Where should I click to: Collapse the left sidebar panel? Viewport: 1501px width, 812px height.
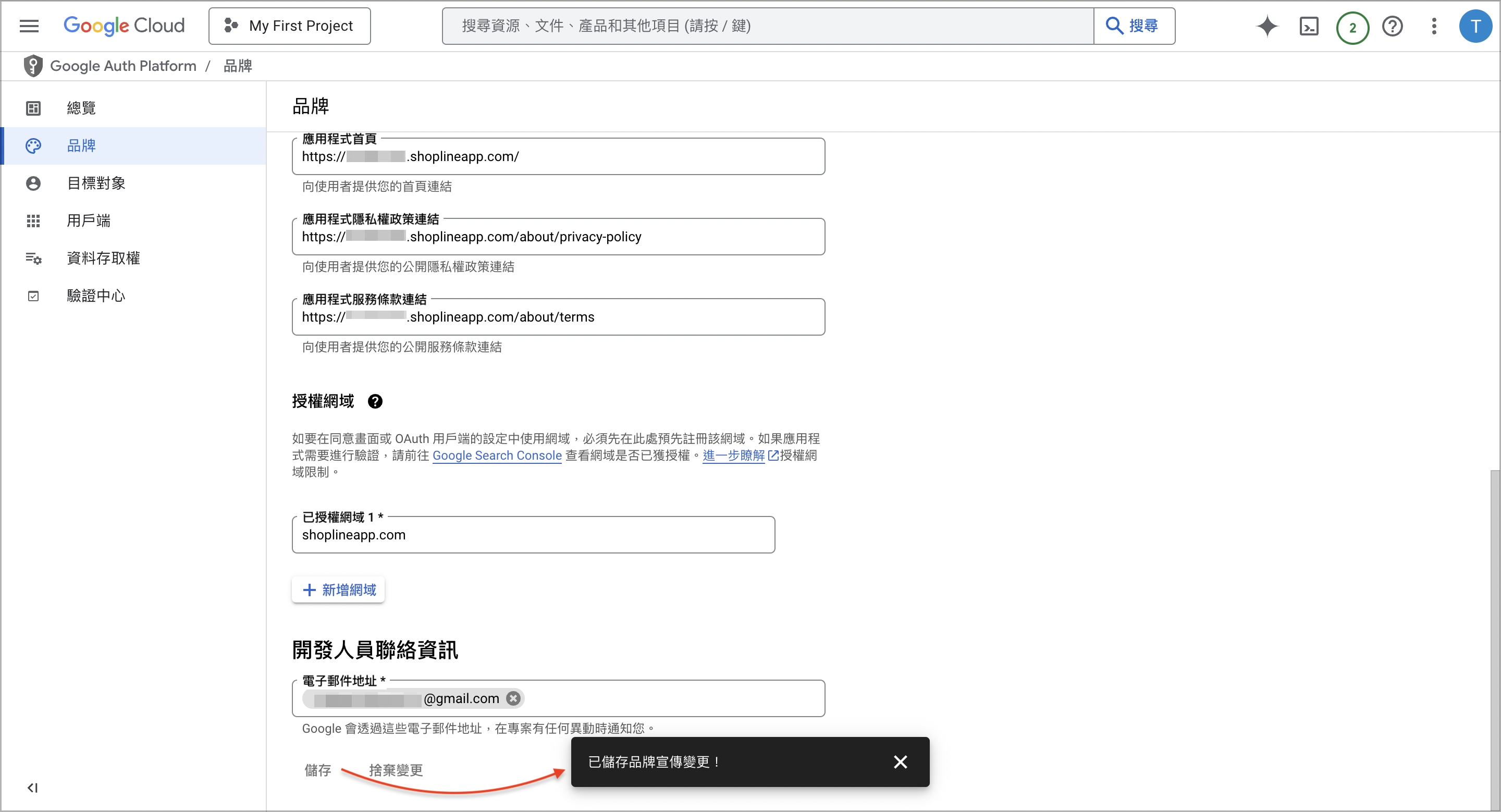(33, 788)
